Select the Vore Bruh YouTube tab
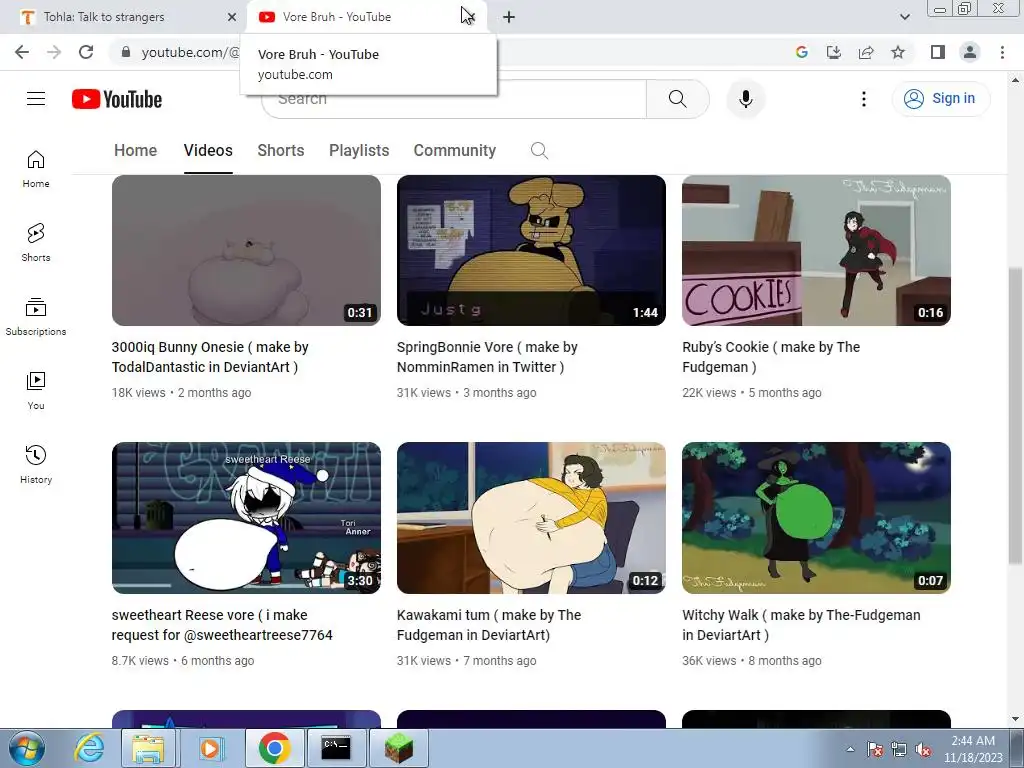Screen dimensions: 1024x768 pos(366,17)
